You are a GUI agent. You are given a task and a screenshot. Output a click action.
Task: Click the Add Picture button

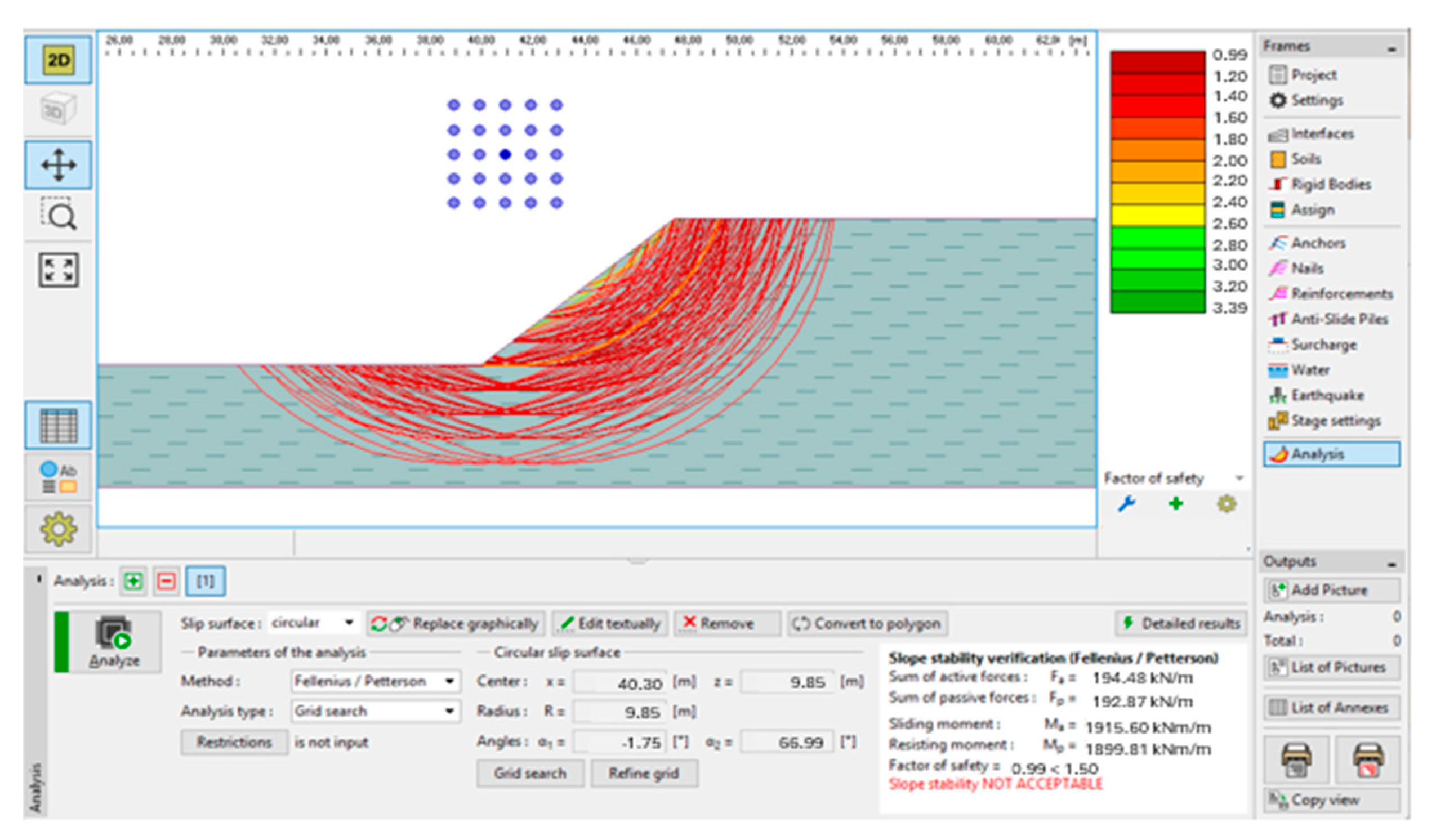click(x=1332, y=590)
